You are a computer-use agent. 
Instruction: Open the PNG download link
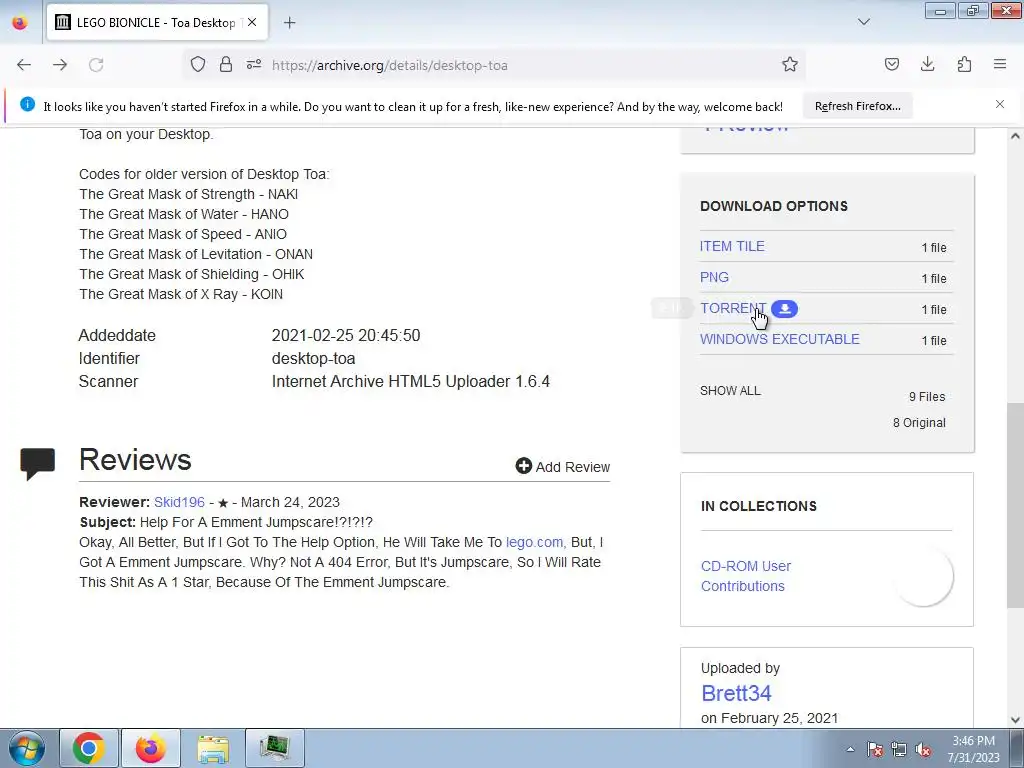coord(714,277)
